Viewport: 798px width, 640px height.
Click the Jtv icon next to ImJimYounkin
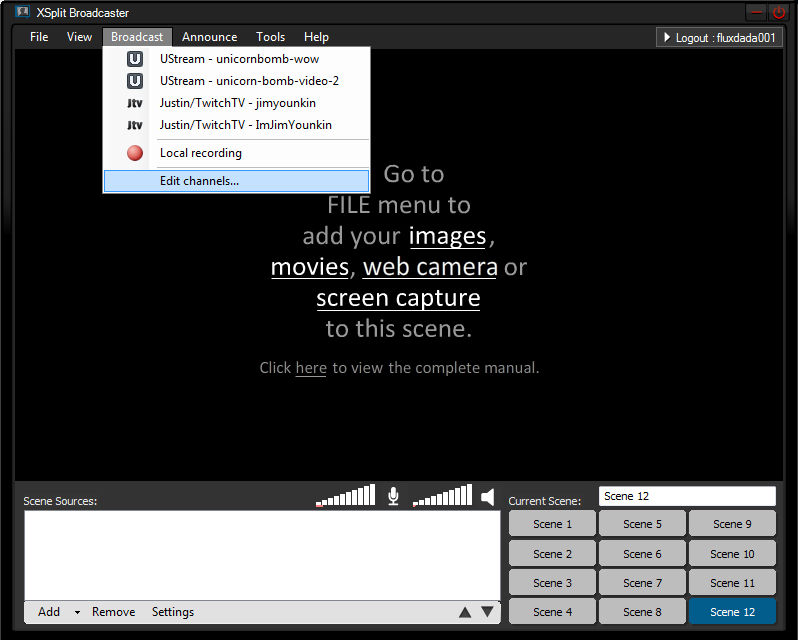click(x=135, y=125)
